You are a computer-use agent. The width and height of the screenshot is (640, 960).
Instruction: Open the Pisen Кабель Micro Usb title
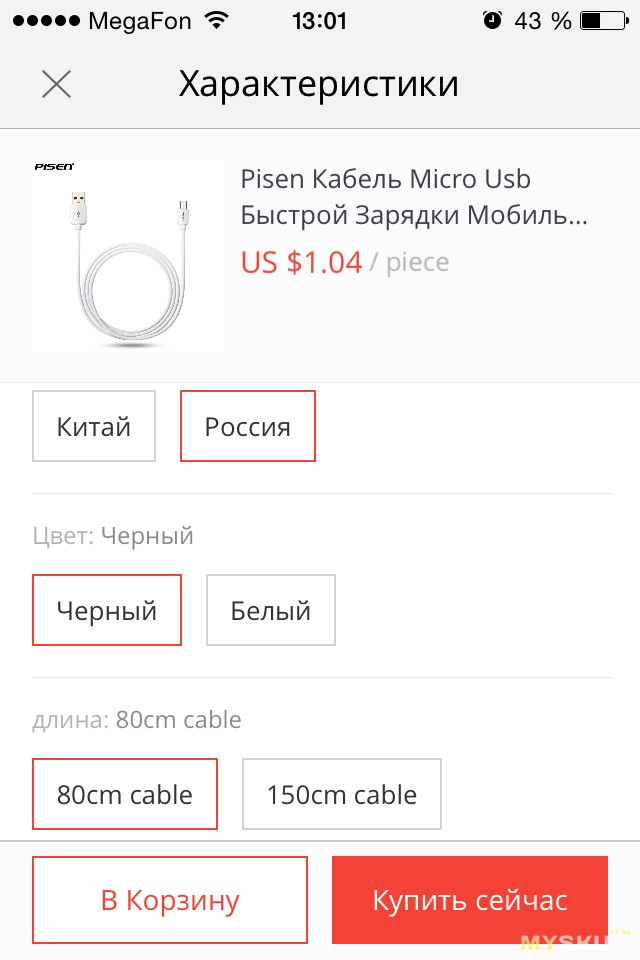413,197
